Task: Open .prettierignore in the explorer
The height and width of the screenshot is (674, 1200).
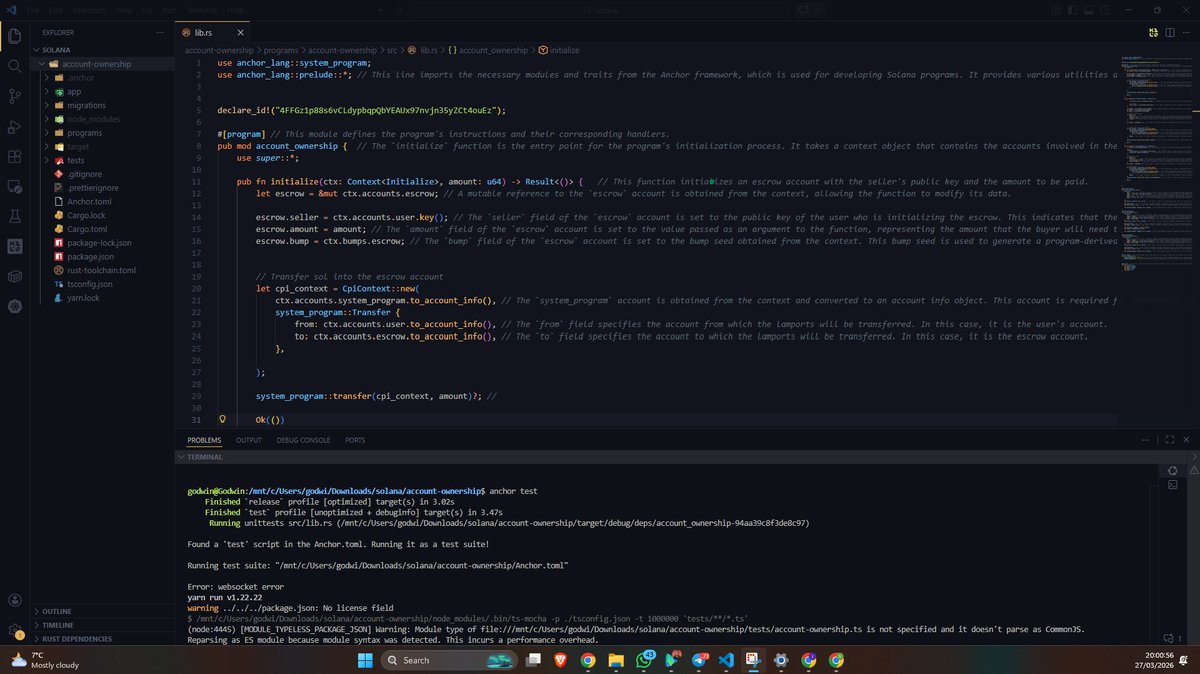Action: (x=103, y=187)
